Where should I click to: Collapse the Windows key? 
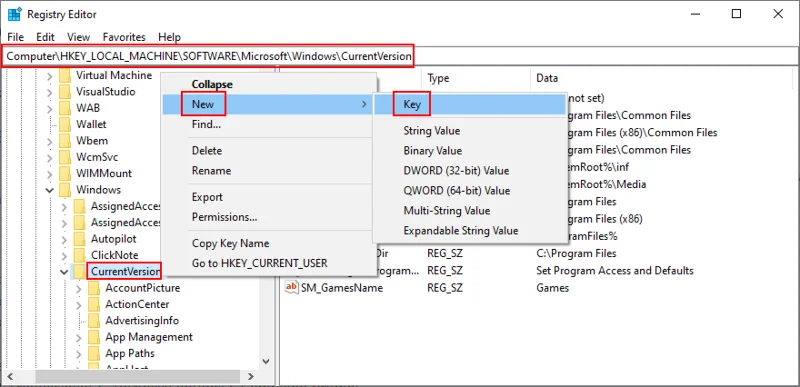49,190
